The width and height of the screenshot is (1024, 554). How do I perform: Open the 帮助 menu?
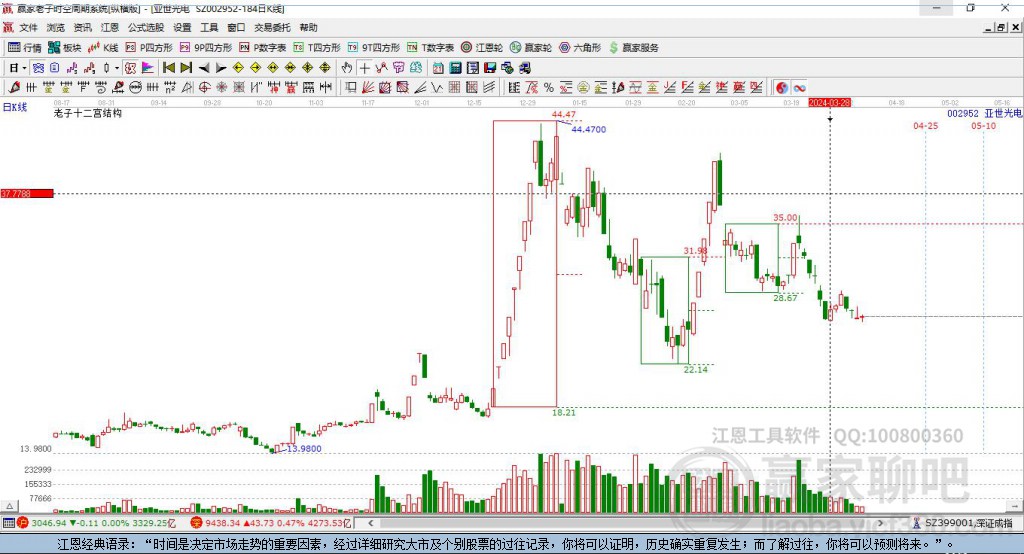click(x=308, y=27)
